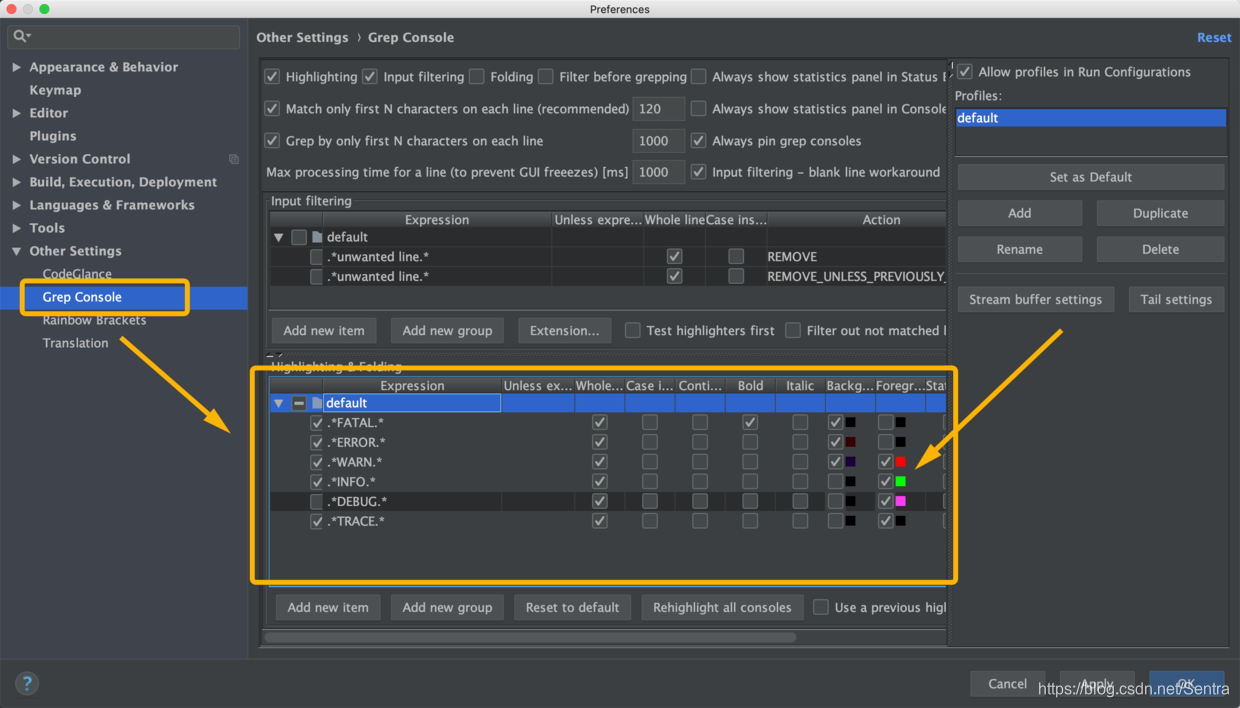
Task: Toggle the Highlighting checkbox
Action: 272,77
